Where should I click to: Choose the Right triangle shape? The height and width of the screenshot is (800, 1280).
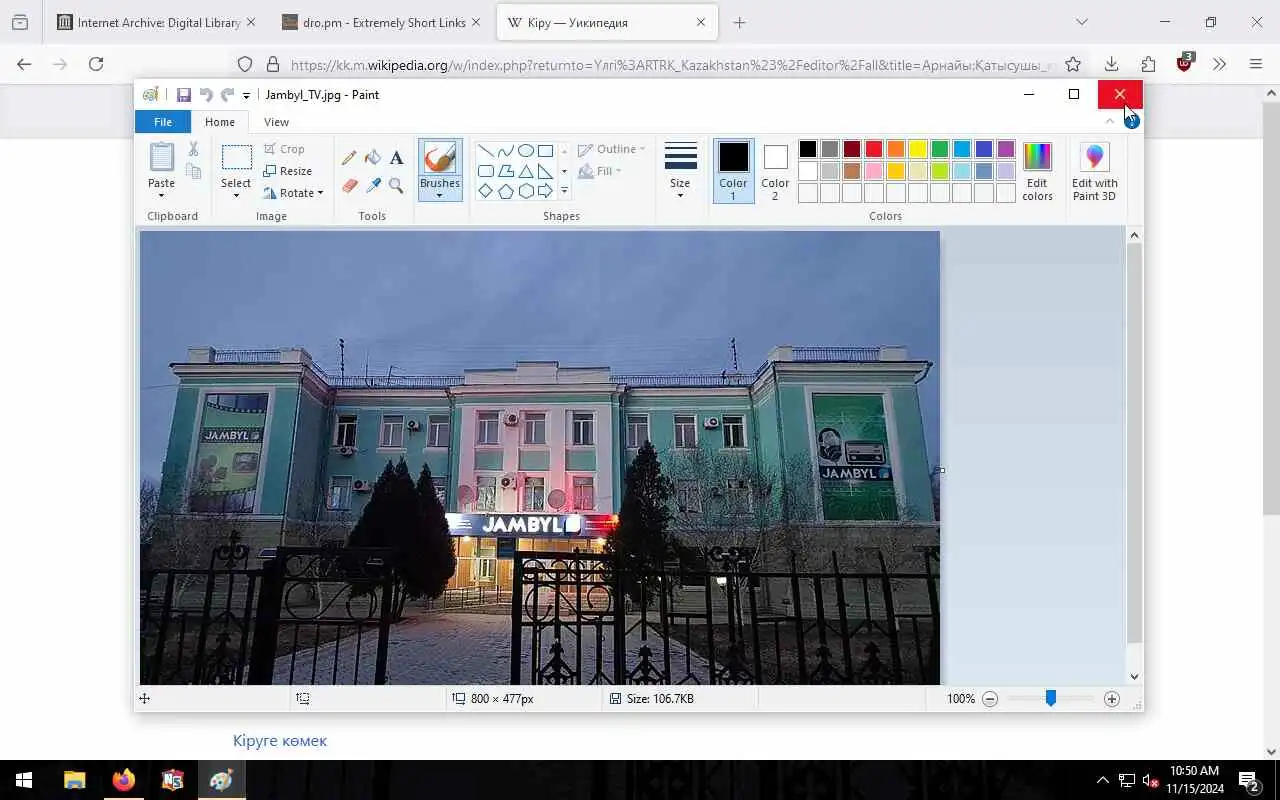click(545, 171)
